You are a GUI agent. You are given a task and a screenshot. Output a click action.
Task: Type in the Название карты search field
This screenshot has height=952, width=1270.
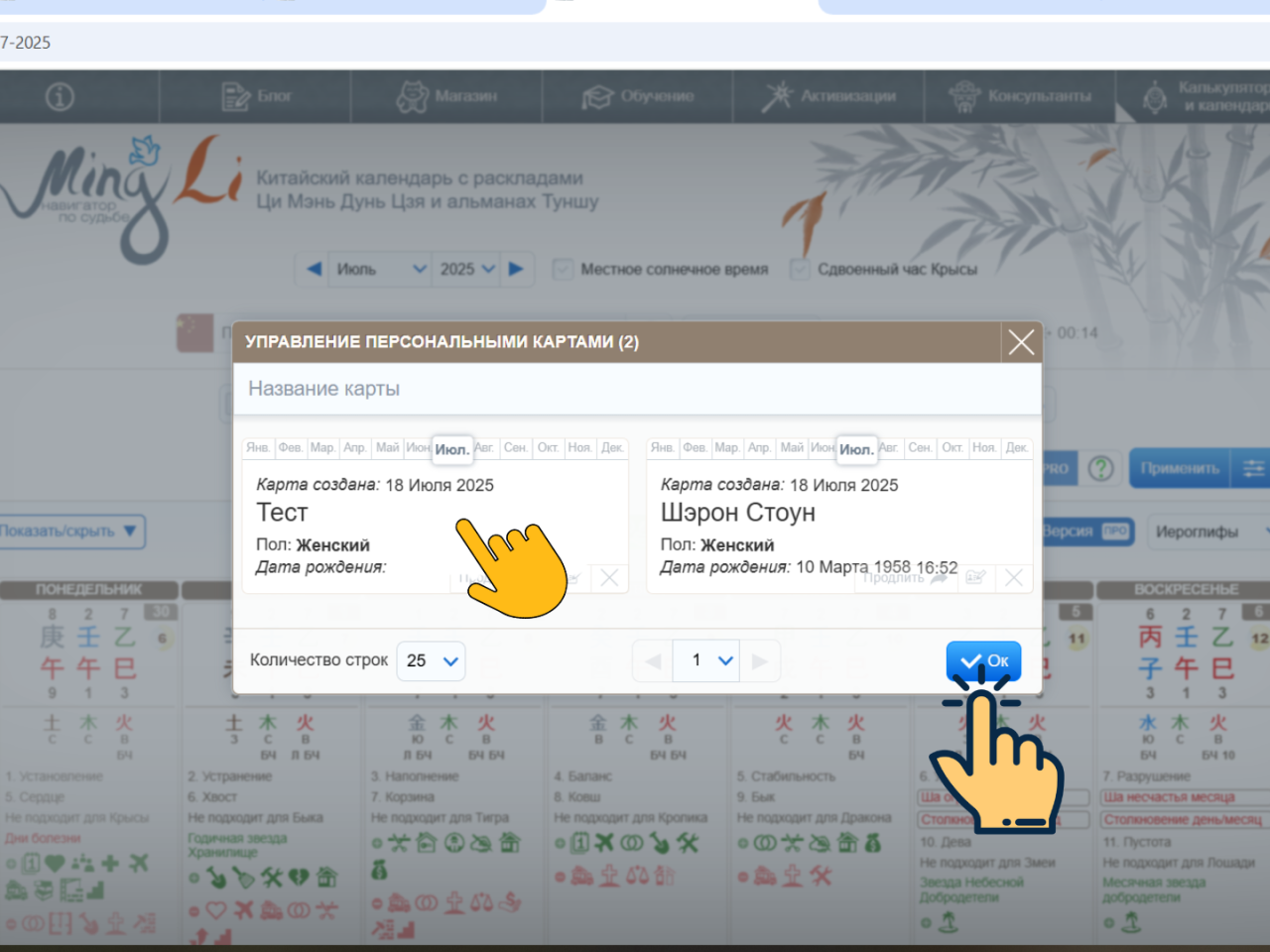click(x=635, y=389)
